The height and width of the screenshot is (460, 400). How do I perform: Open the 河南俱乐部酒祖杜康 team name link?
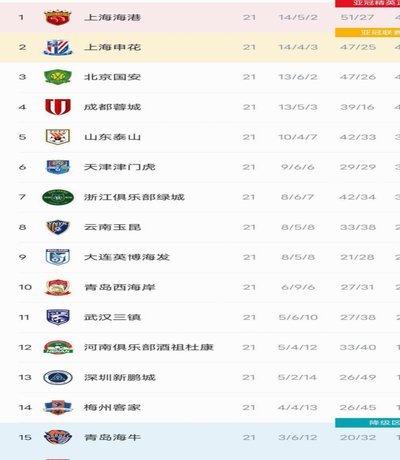click(149, 347)
